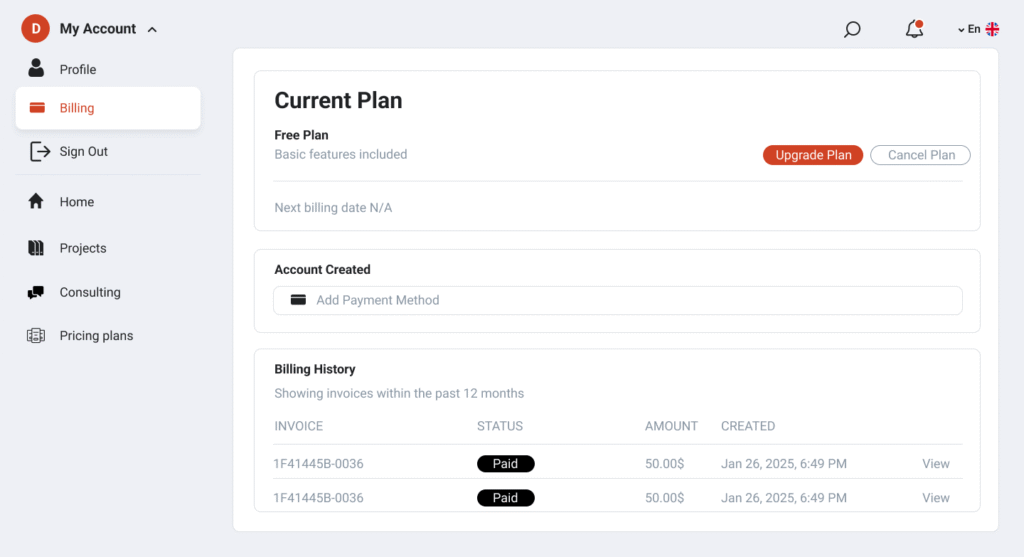Click the Home house icon
Viewport: 1024px width, 557px height.
coord(36,201)
